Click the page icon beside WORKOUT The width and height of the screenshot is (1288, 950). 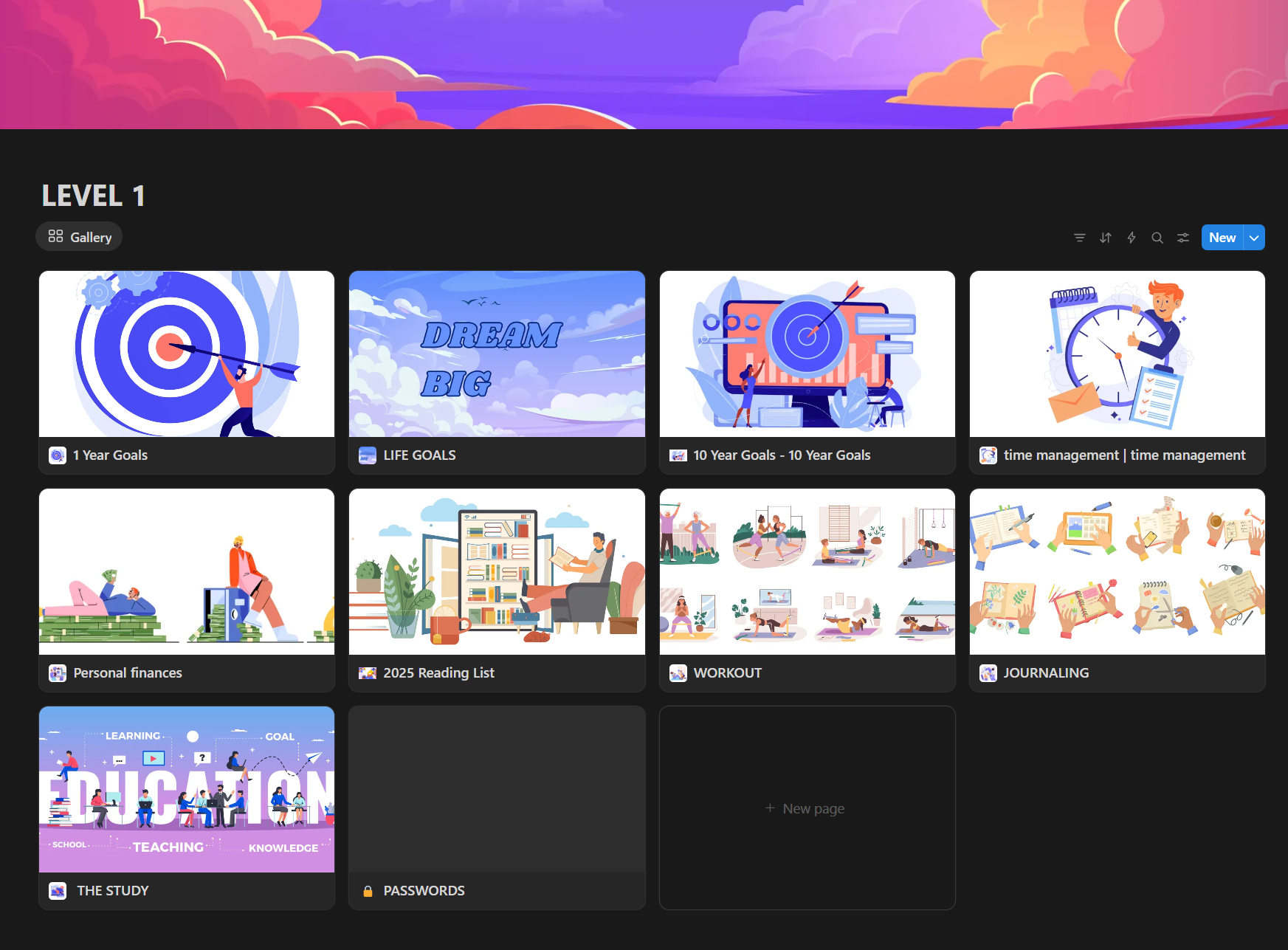coord(678,673)
